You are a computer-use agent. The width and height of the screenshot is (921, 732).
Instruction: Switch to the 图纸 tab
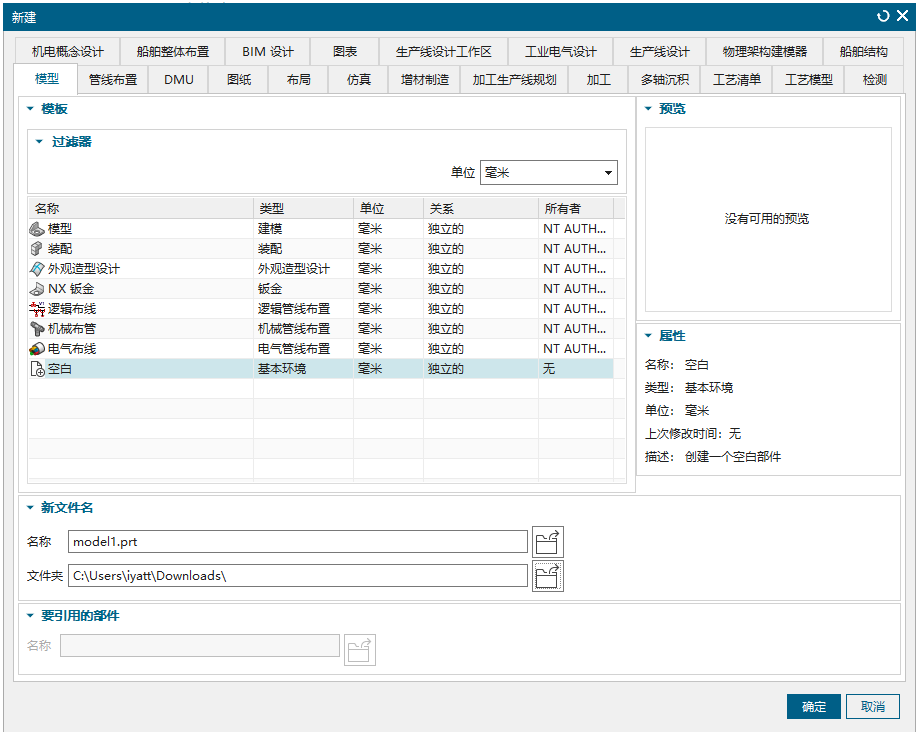239,80
